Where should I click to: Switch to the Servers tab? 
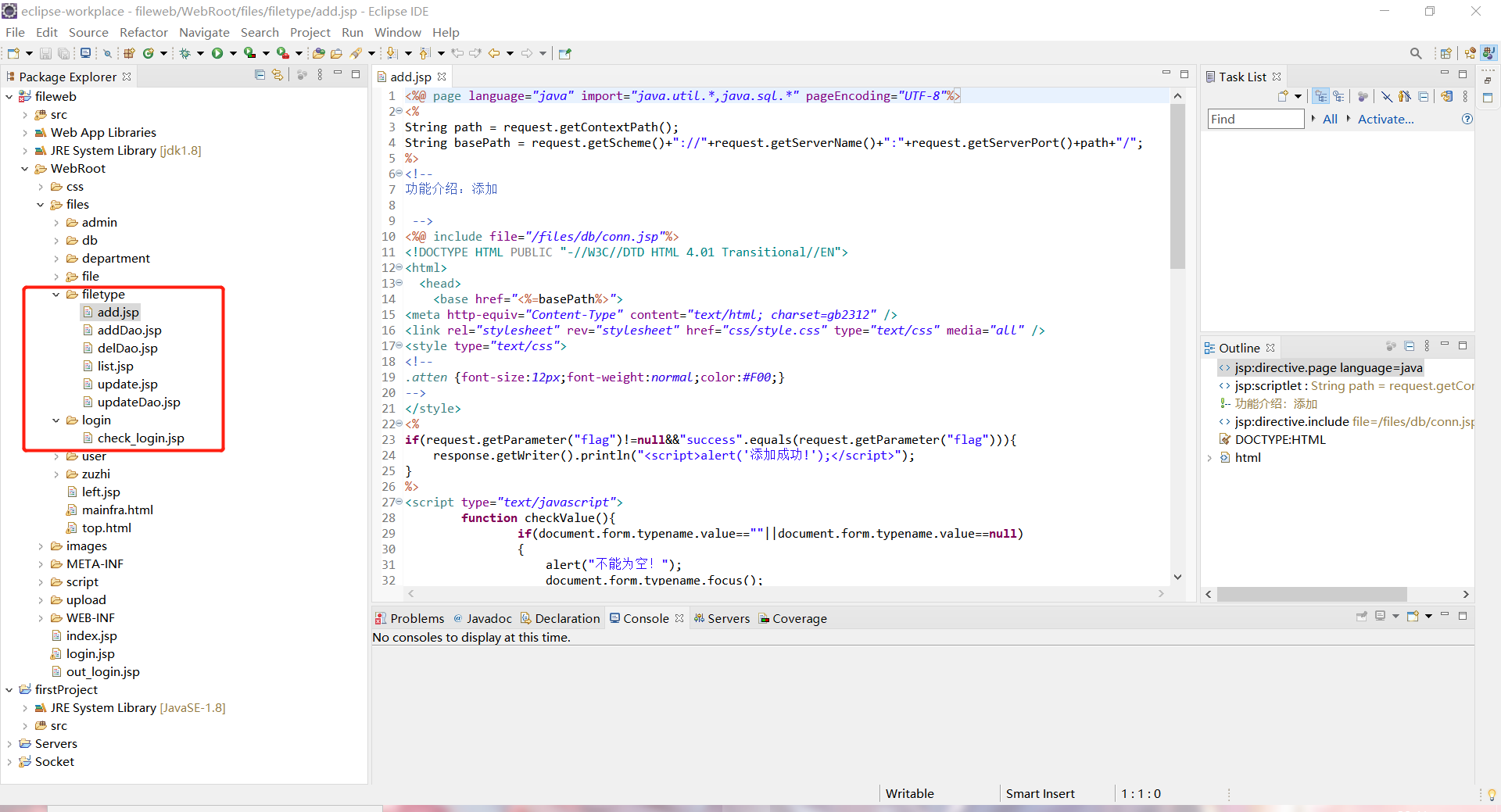pos(722,618)
